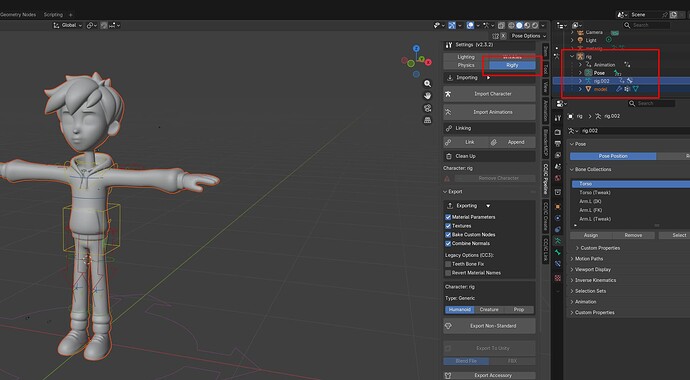
Task: Click the zoom magnifier icon in the viewport
Action: [x=427, y=84]
